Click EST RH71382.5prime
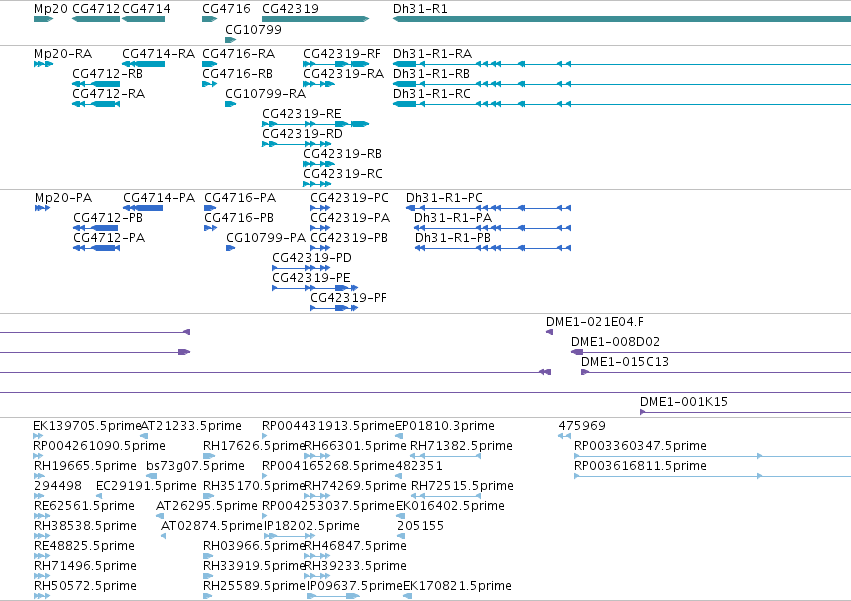Image resolution: width=851 pixels, height=601 pixels. click(x=461, y=446)
